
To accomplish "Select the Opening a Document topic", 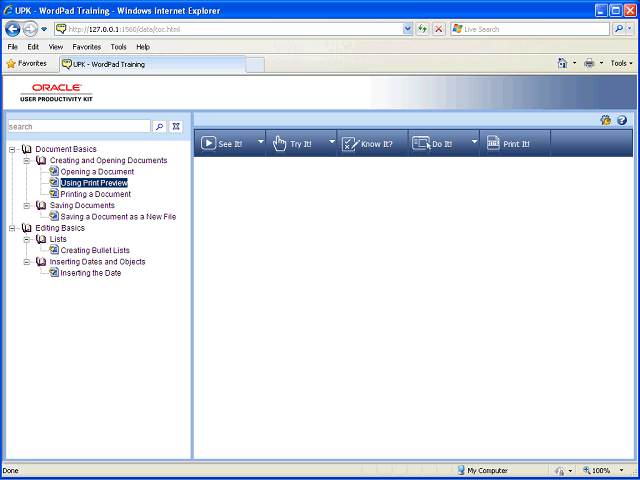I will point(97,172).
